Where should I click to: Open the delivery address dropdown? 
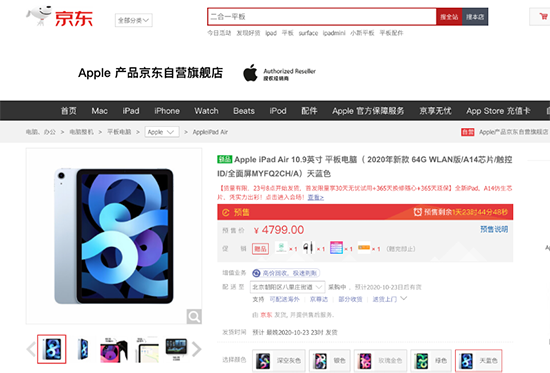287,287
